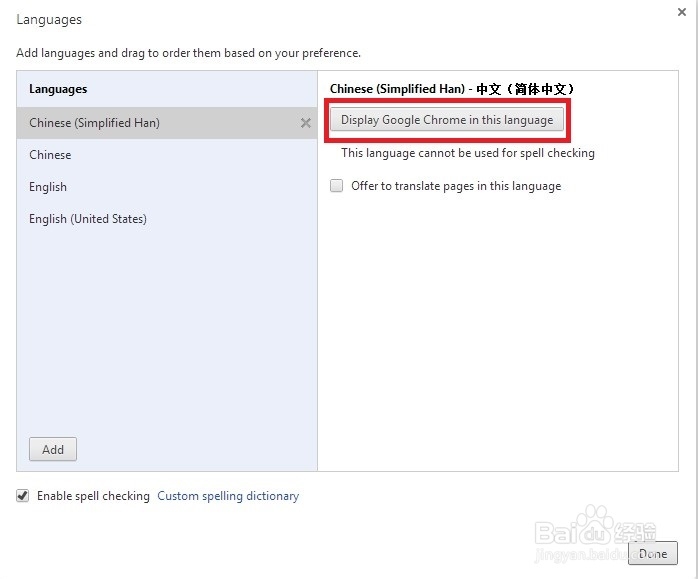The image size is (698, 579).
Task: Tick Offer to translate pages in this language
Action: click(x=337, y=185)
